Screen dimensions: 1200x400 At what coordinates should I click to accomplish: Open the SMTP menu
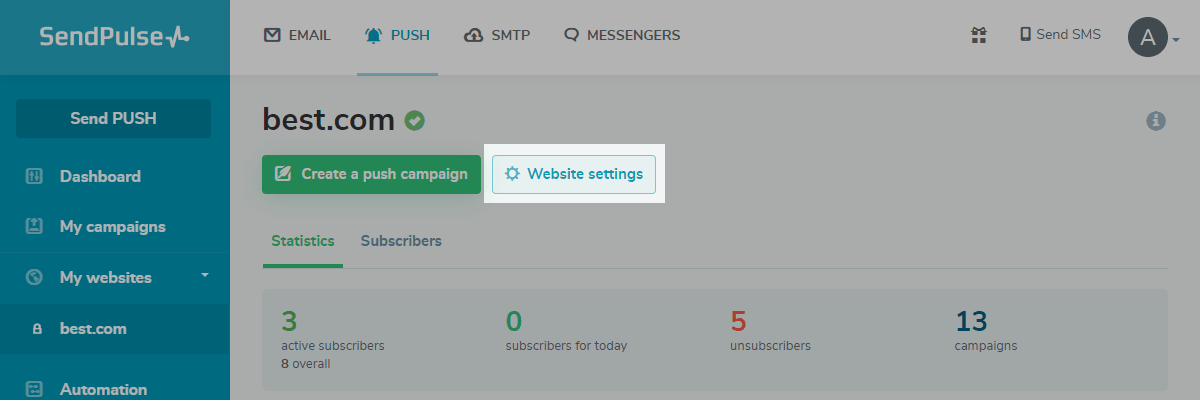497,35
